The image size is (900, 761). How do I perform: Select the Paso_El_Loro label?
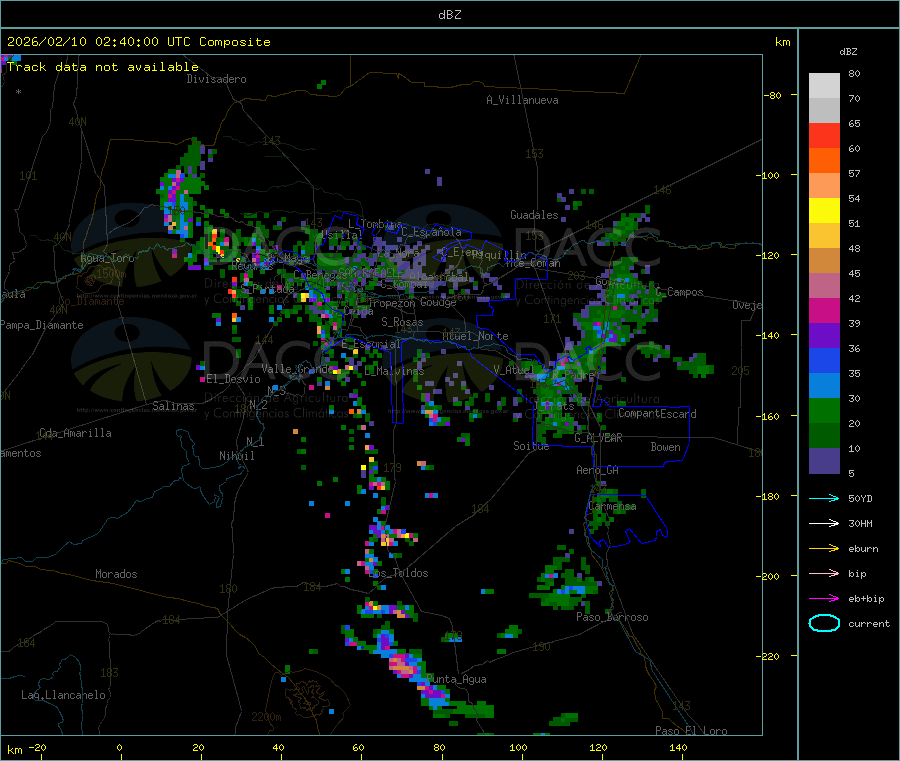pos(691,731)
